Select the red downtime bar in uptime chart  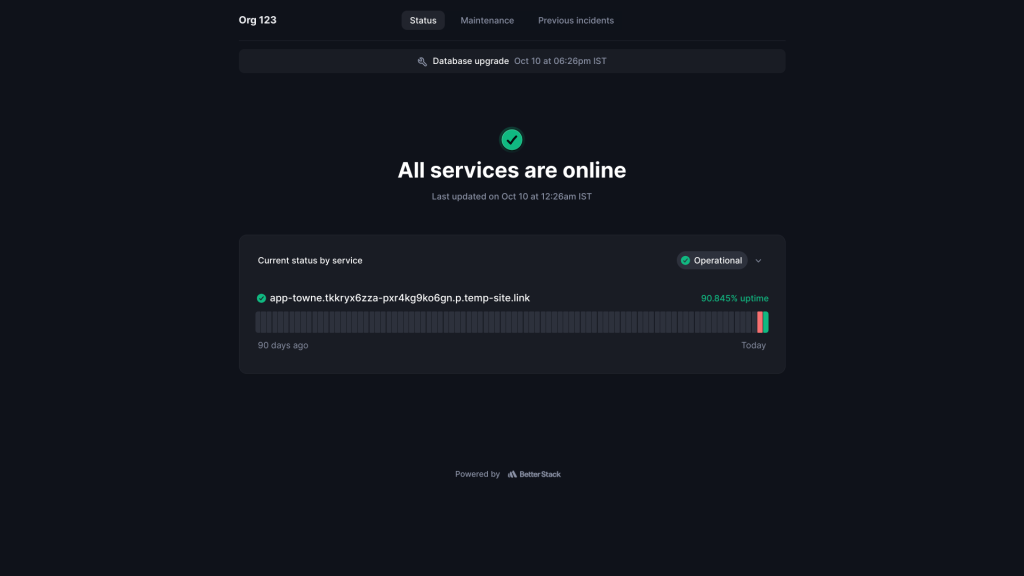760,322
